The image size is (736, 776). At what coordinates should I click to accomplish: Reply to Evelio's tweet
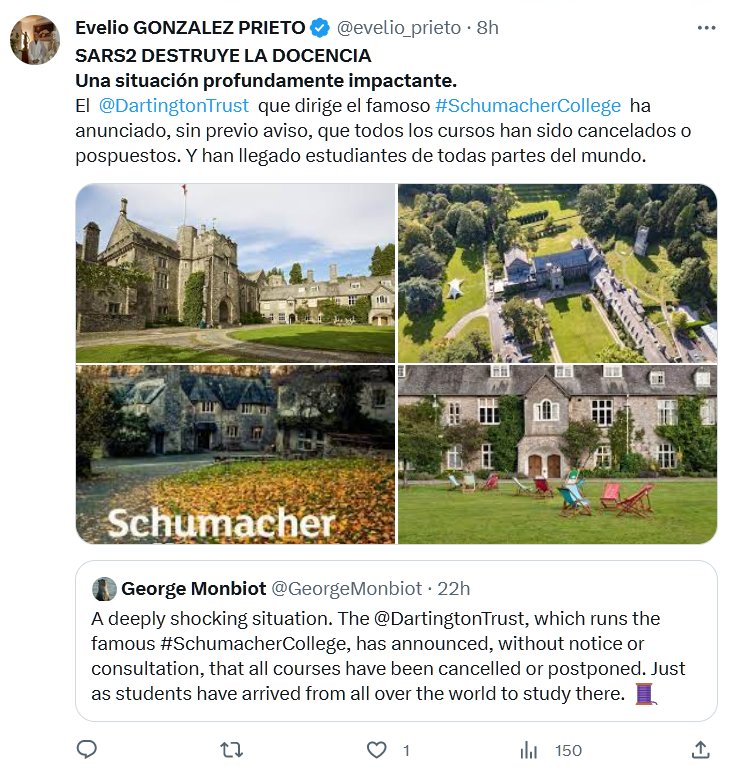click(87, 749)
